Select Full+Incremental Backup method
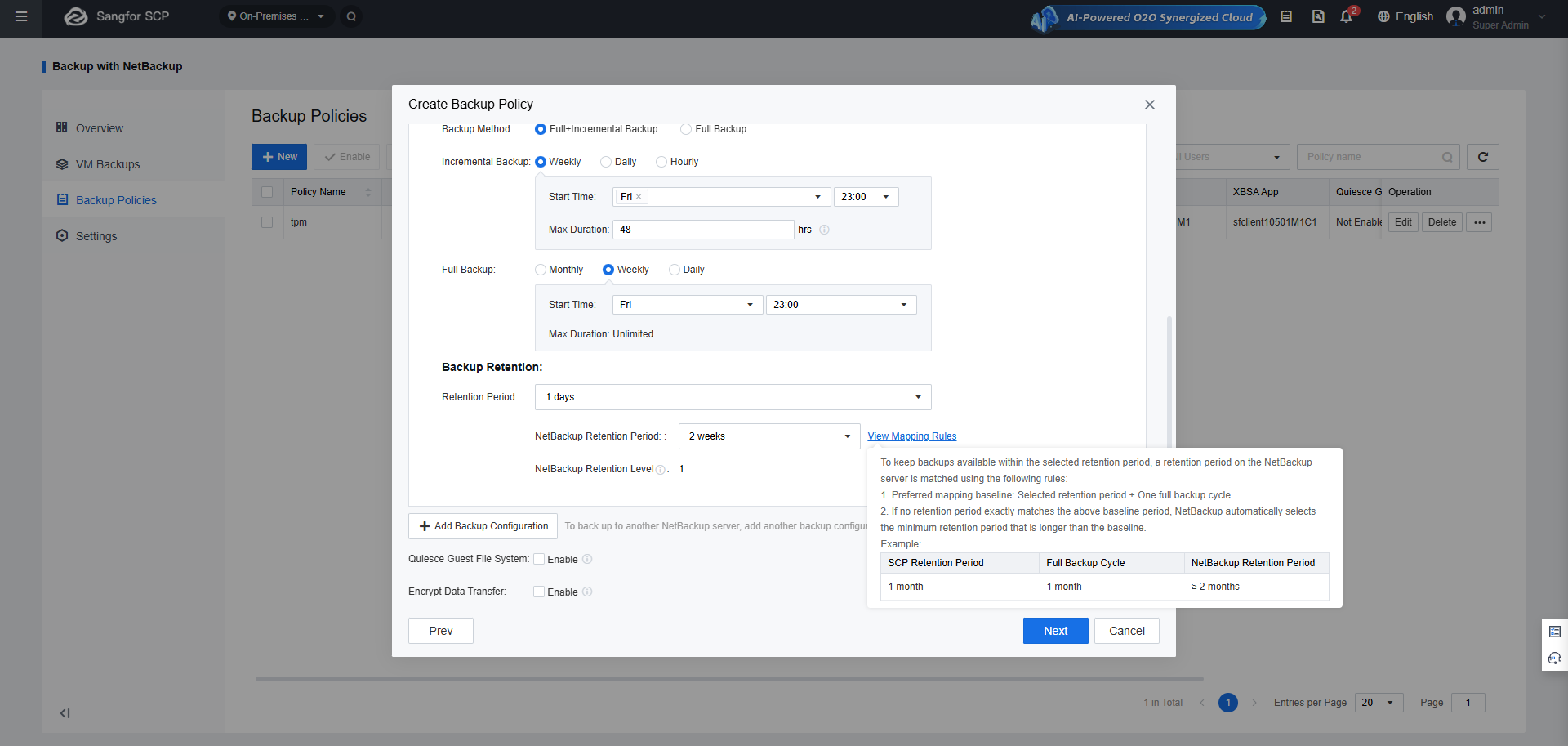This screenshot has width=1568, height=746. pos(541,129)
